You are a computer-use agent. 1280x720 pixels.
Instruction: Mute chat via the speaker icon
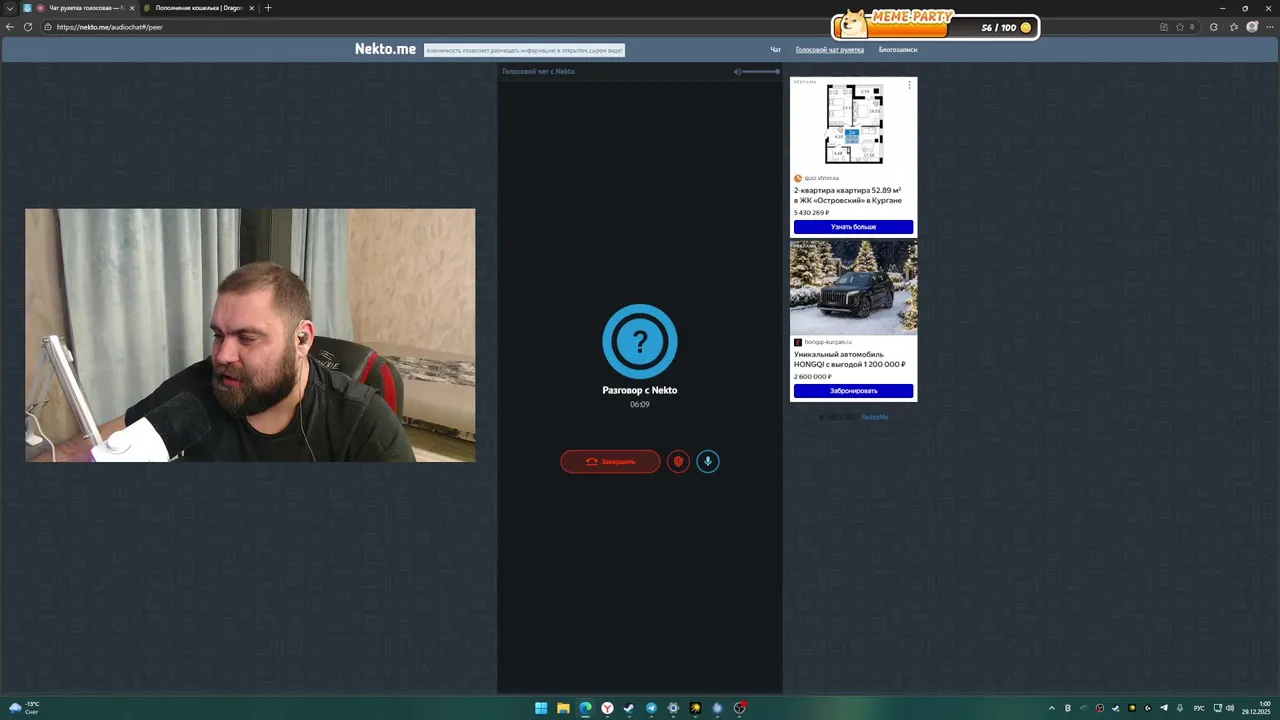point(737,71)
